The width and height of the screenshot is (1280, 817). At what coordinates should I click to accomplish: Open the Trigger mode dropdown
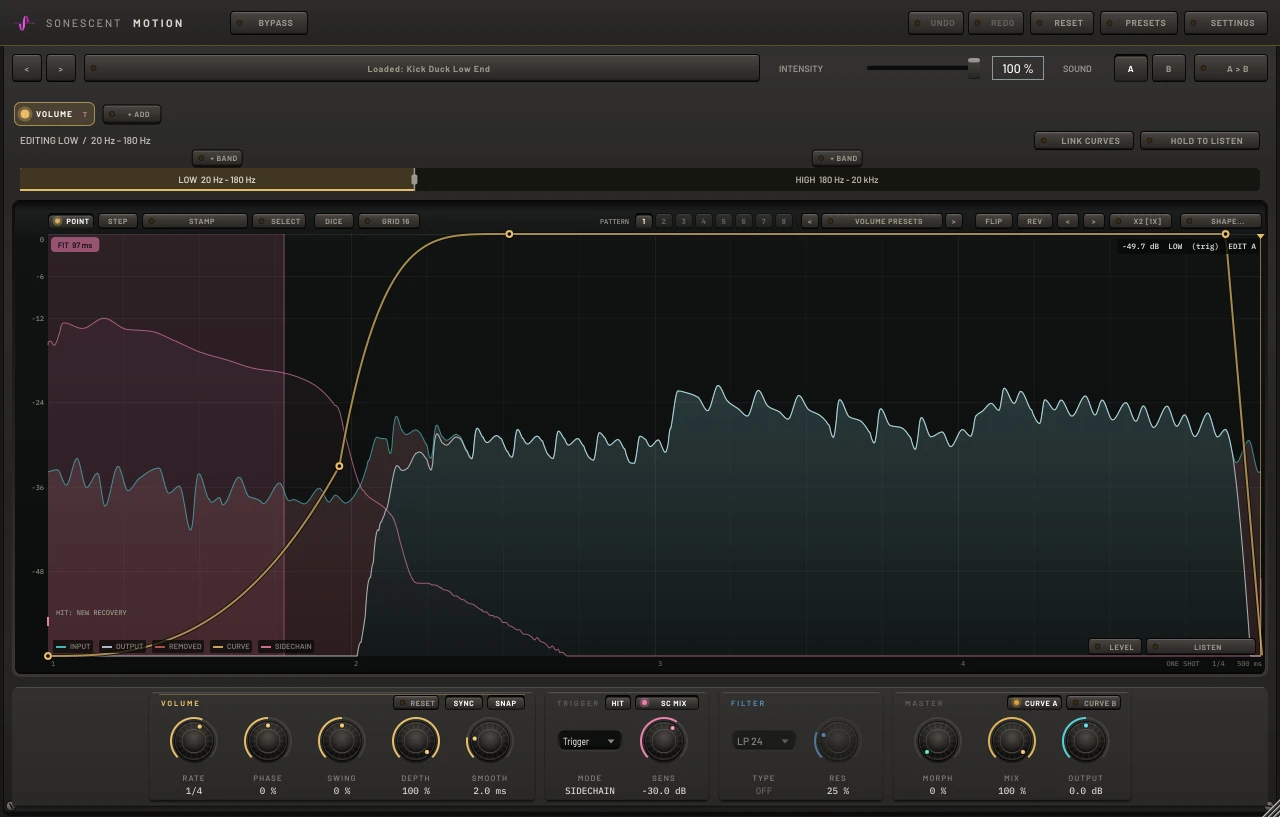[589, 741]
